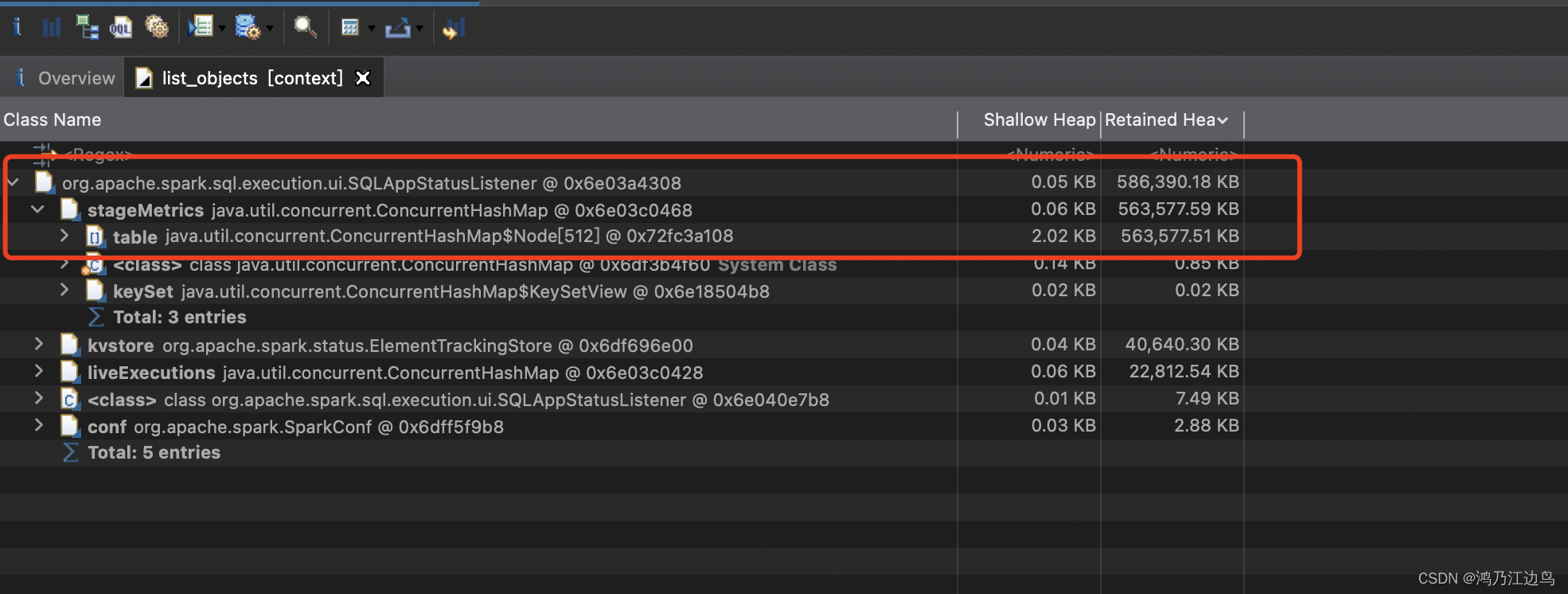Click the sigma icon of Total: 3 entries
Image resolution: width=1568 pixels, height=594 pixels.
point(96,318)
